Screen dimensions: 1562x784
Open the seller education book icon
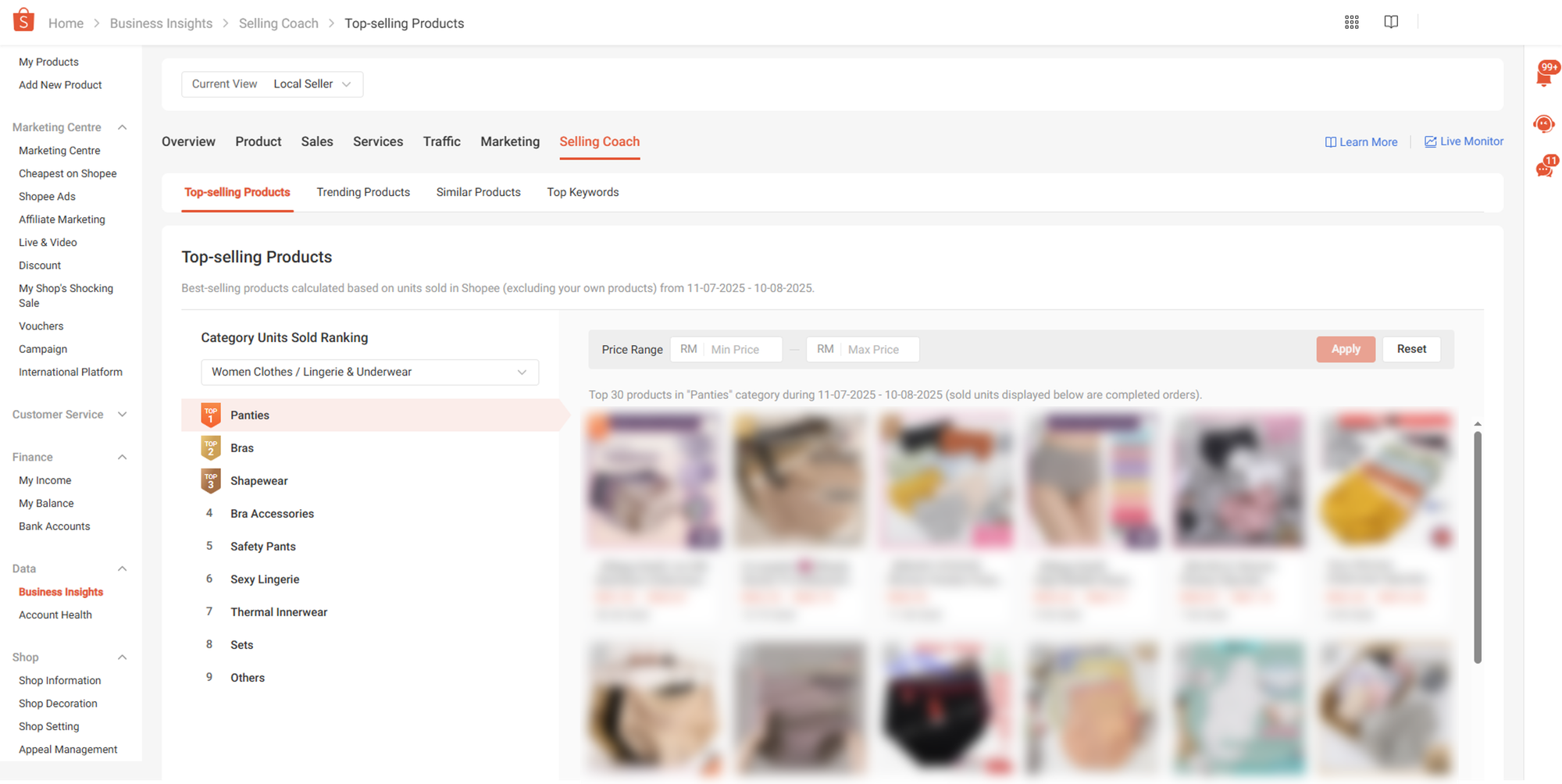pyautogui.click(x=1391, y=22)
